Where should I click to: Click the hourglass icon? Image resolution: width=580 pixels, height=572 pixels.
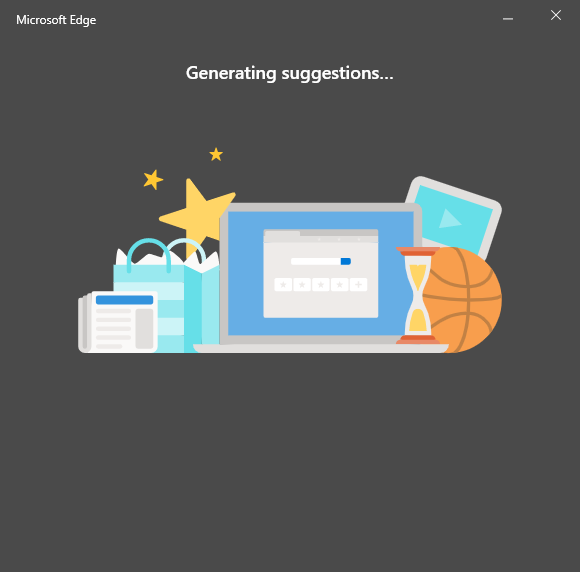coord(418,296)
